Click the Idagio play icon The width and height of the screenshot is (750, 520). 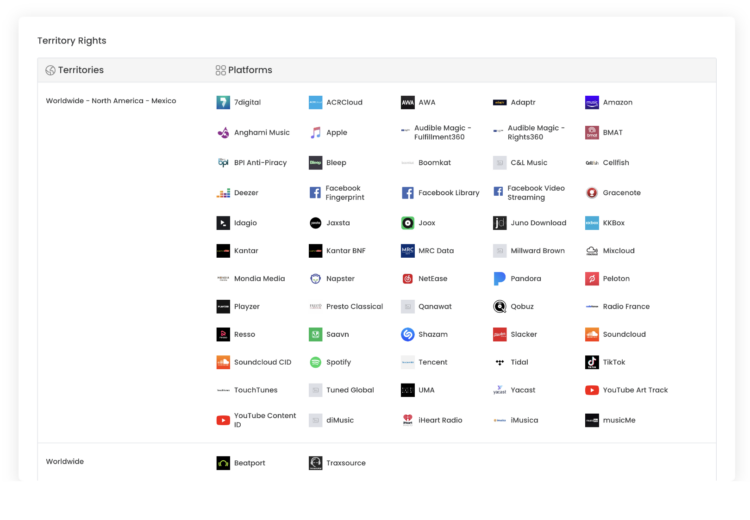pyautogui.click(x=223, y=223)
